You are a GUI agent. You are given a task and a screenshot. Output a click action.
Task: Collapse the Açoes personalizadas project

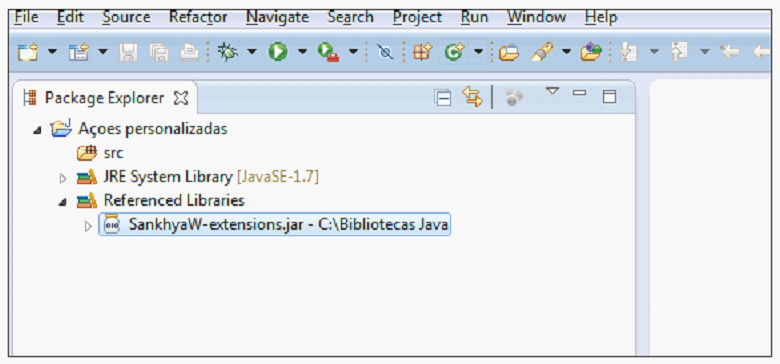tap(37, 131)
